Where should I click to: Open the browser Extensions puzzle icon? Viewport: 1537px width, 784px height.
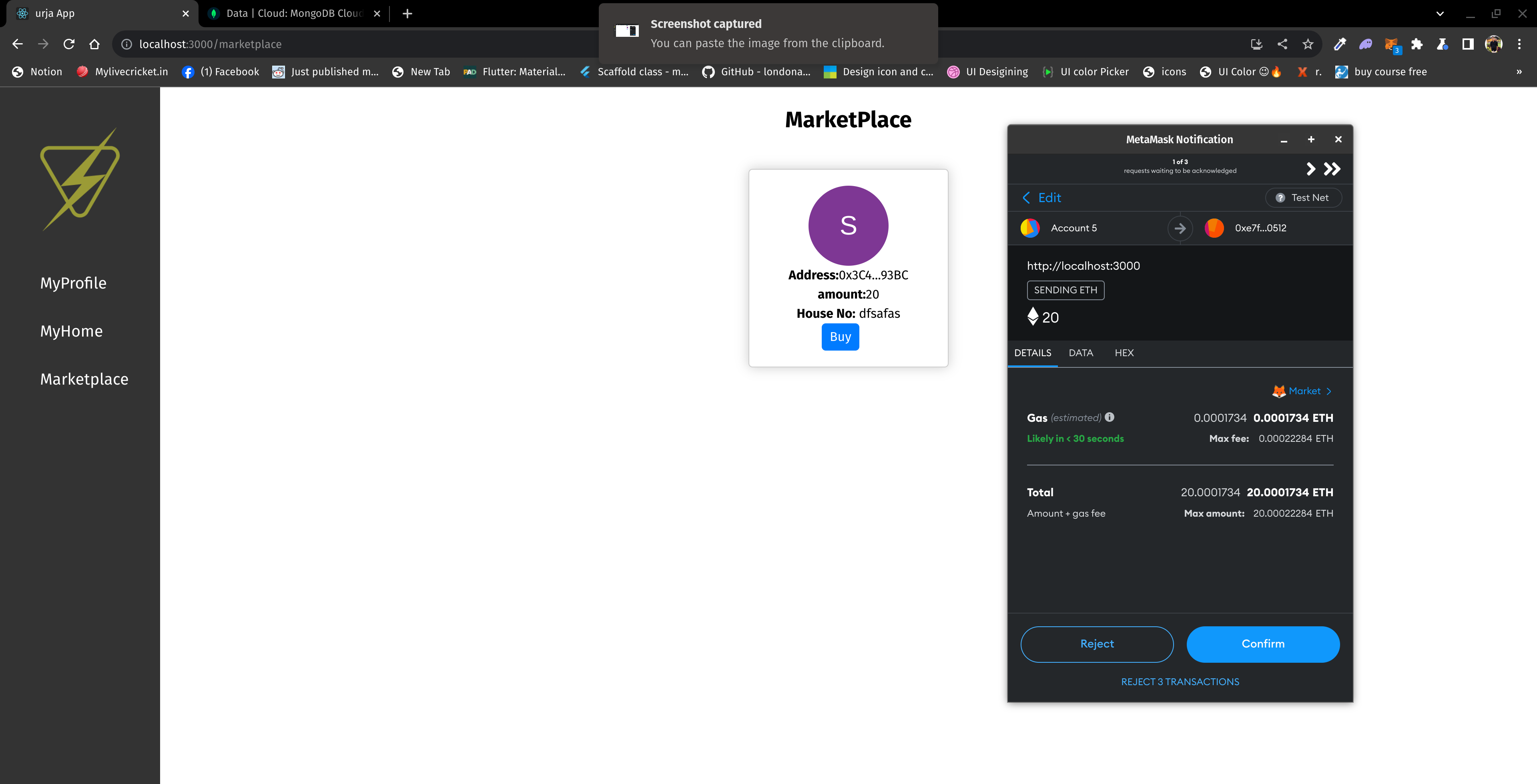pyautogui.click(x=1417, y=44)
